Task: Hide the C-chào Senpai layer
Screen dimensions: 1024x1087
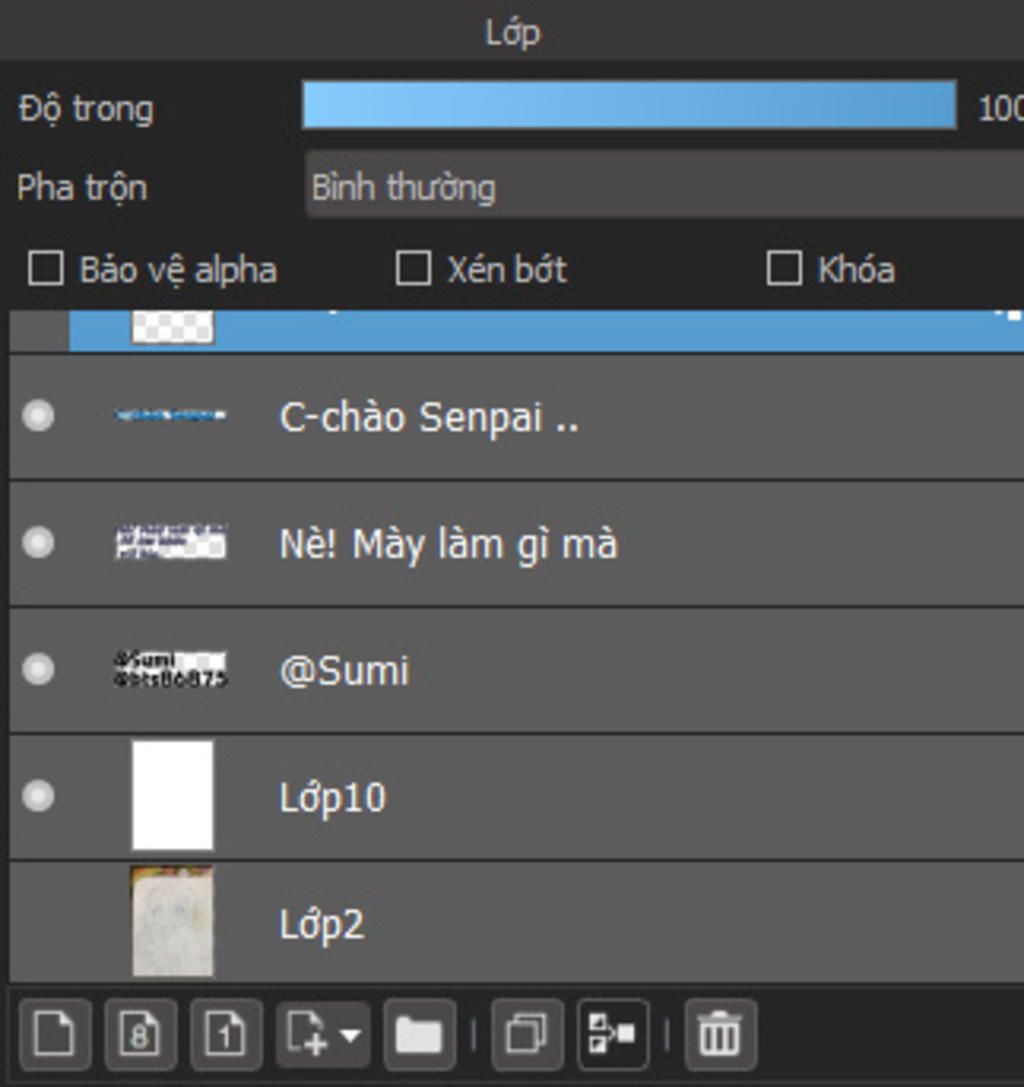Action: (38, 416)
